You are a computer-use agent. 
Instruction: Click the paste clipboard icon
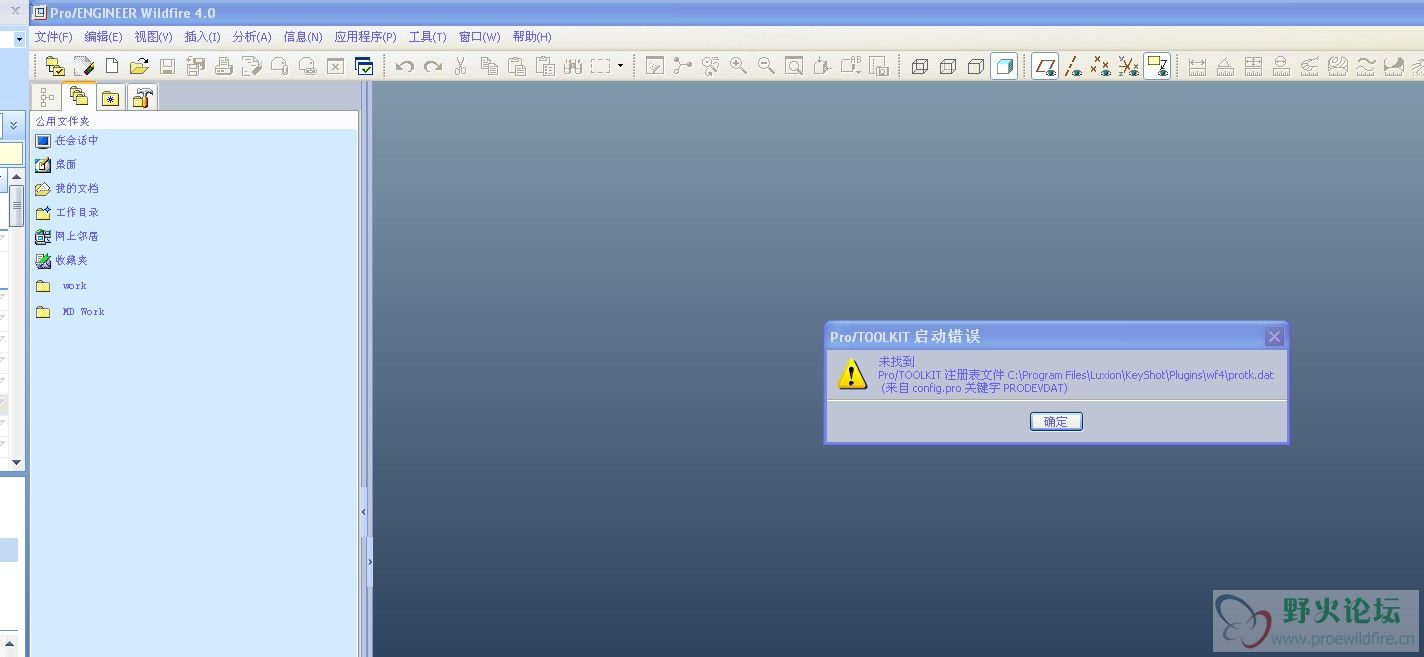click(x=517, y=67)
